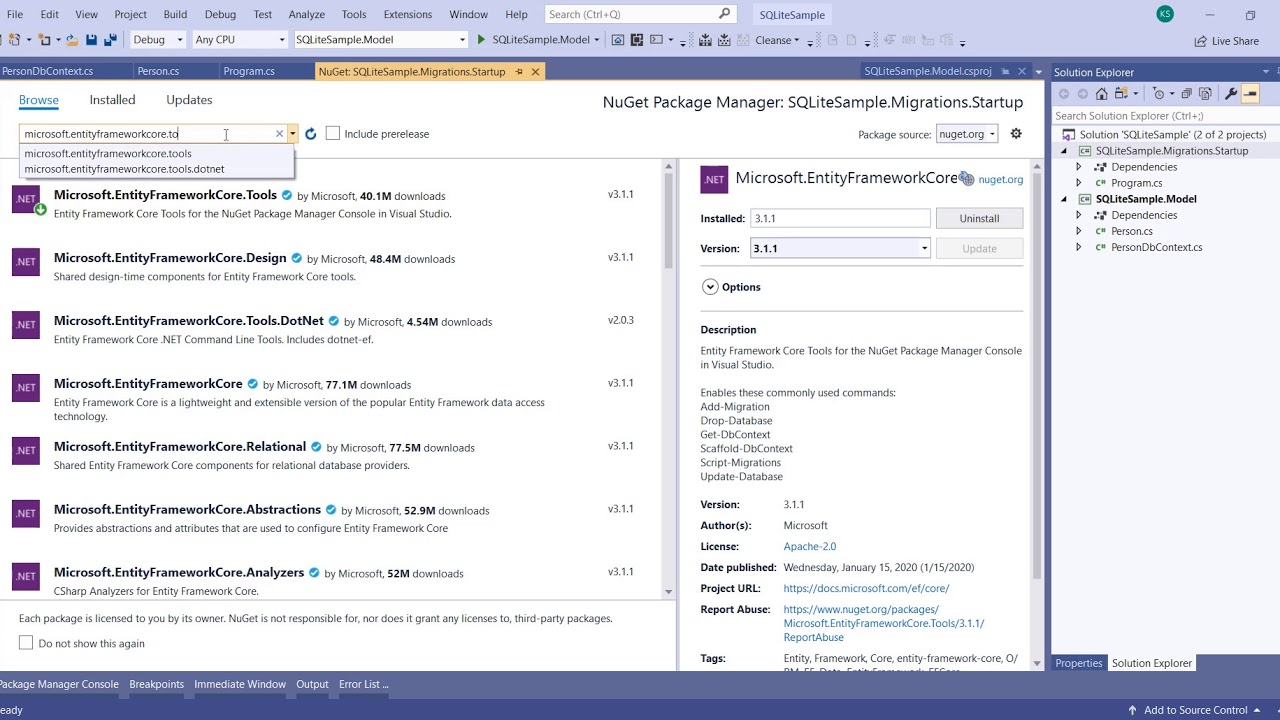
Task: Click the green Start debugging arrow
Action: [481, 40]
